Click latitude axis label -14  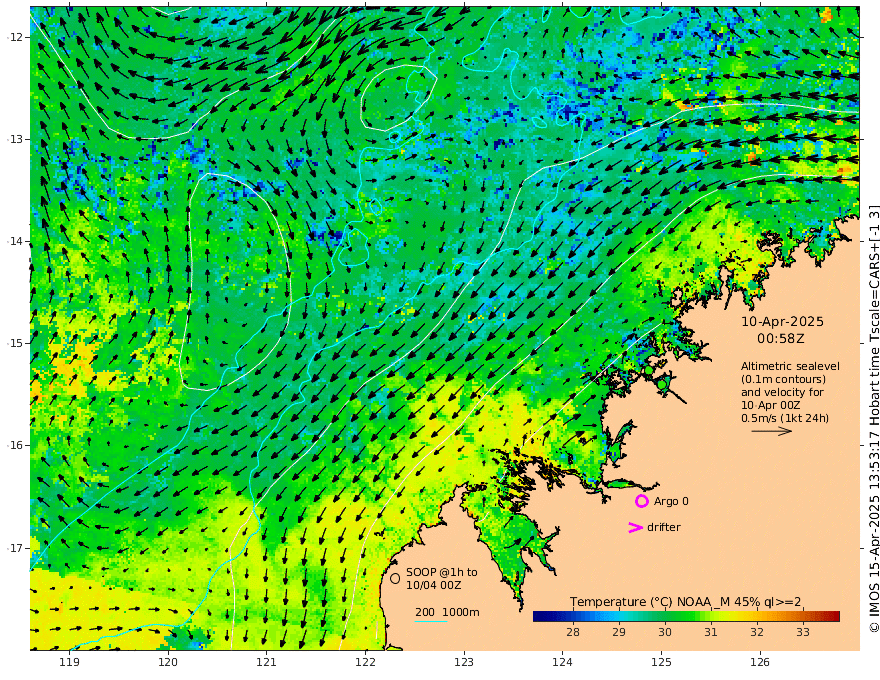coord(16,241)
